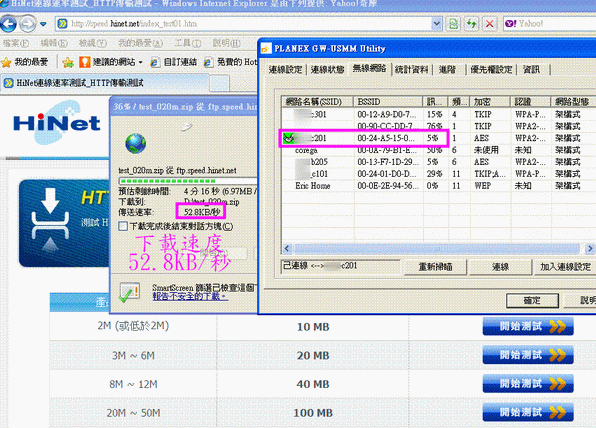Click 開始測試 button for the 10 MB row
Image resolution: width=596 pixels, height=428 pixels.
pyautogui.click(x=528, y=327)
